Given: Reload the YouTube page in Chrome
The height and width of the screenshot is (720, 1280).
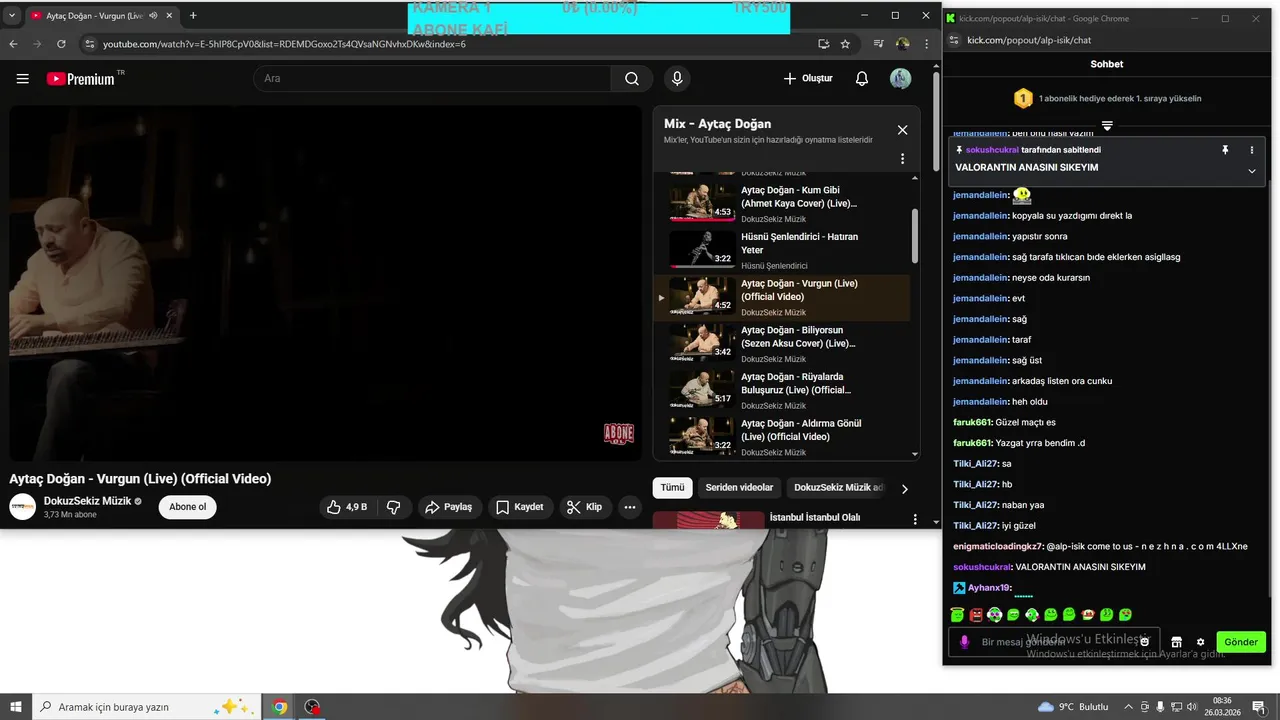Looking at the screenshot, I should point(61,44).
